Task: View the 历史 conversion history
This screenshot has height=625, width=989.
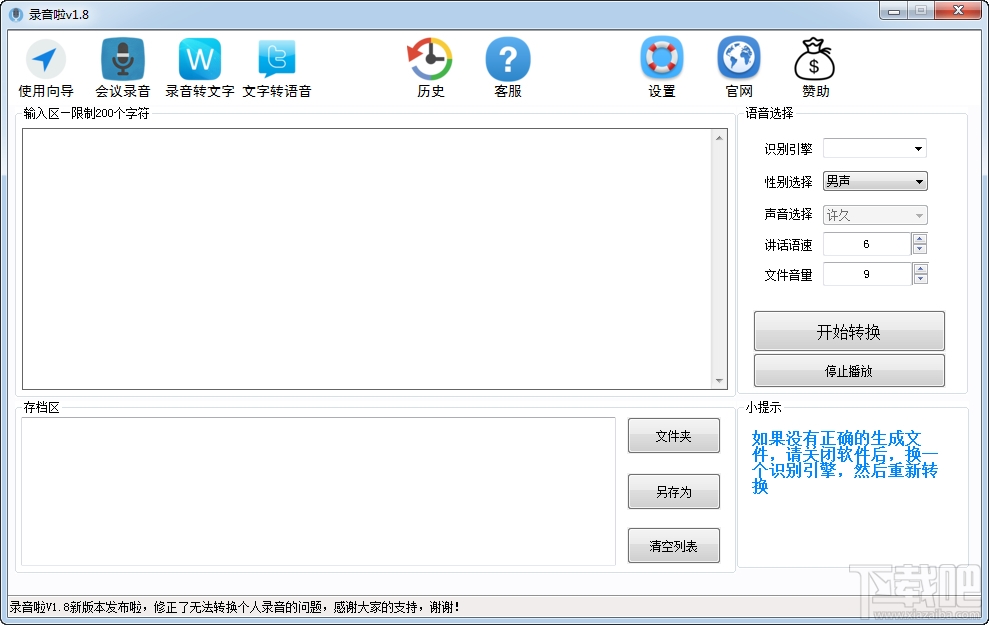Action: (429, 65)
